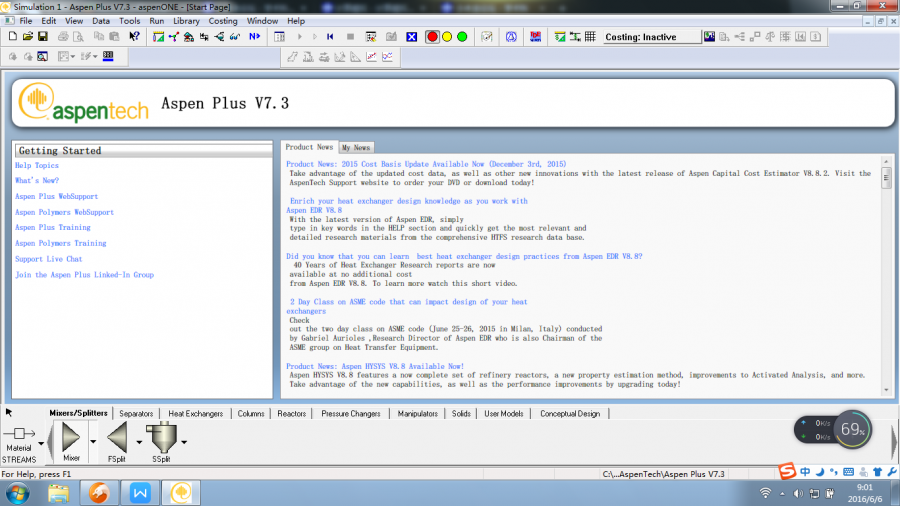Open Aspen HYSYS V8.8 Available Now link

click(x=375, y=366)
